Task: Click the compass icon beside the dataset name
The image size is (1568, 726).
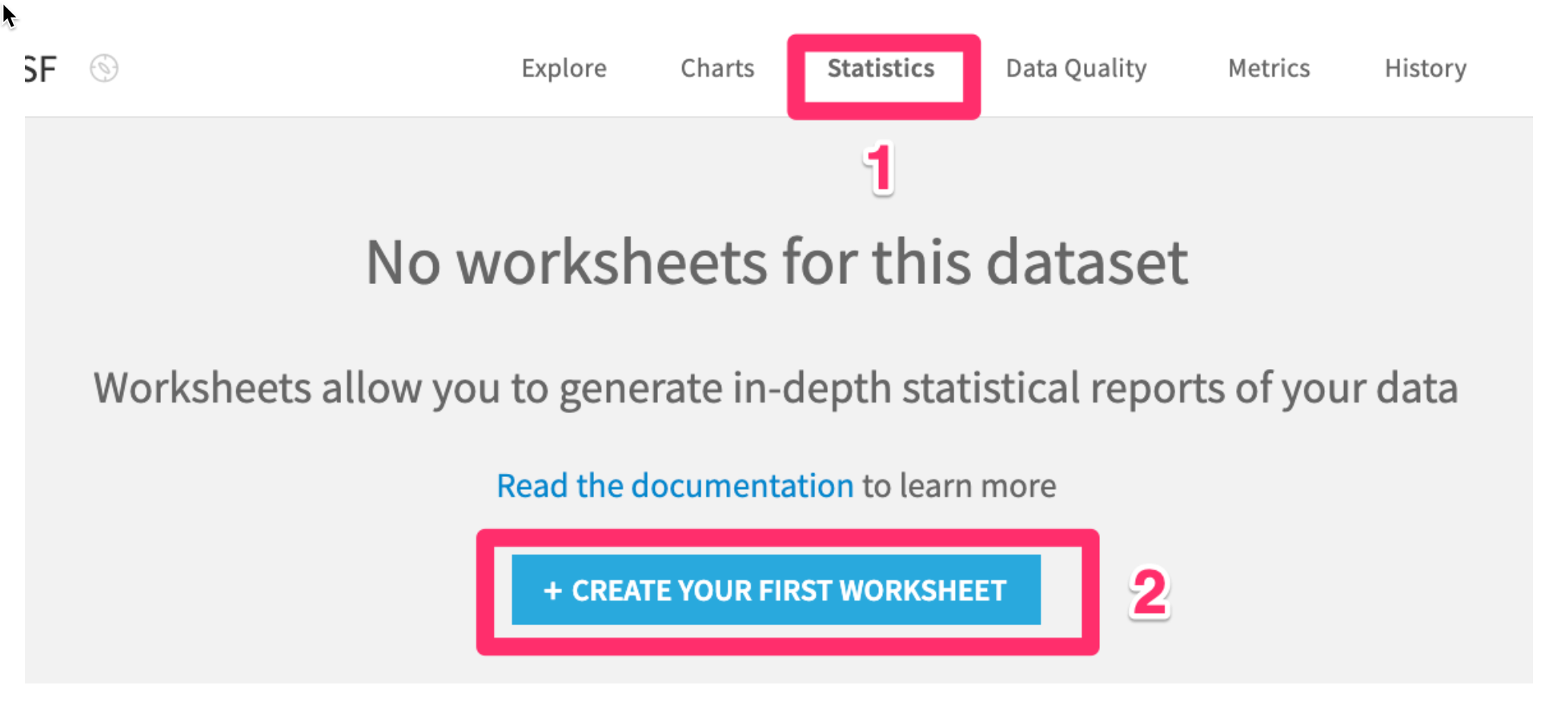Action: pyautogui.click(x=104, y=68)
